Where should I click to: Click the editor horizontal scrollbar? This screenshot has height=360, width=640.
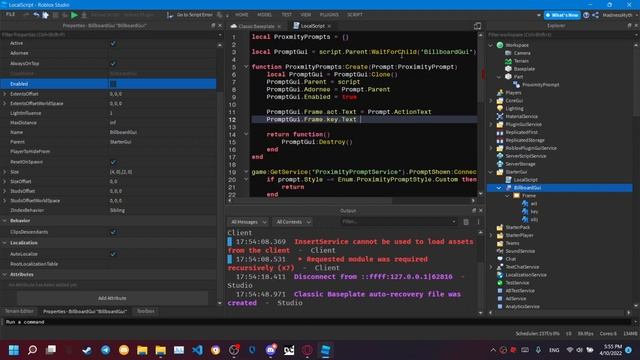[x=351, y=200]
